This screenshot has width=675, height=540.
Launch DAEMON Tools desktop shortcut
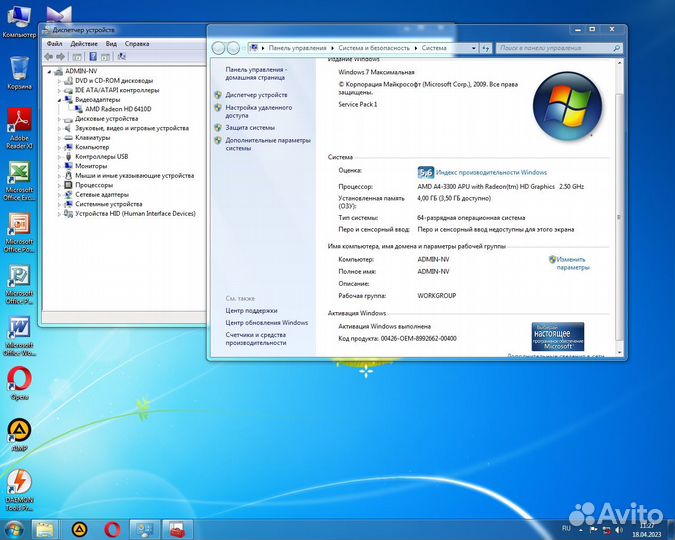coord(19,490)
